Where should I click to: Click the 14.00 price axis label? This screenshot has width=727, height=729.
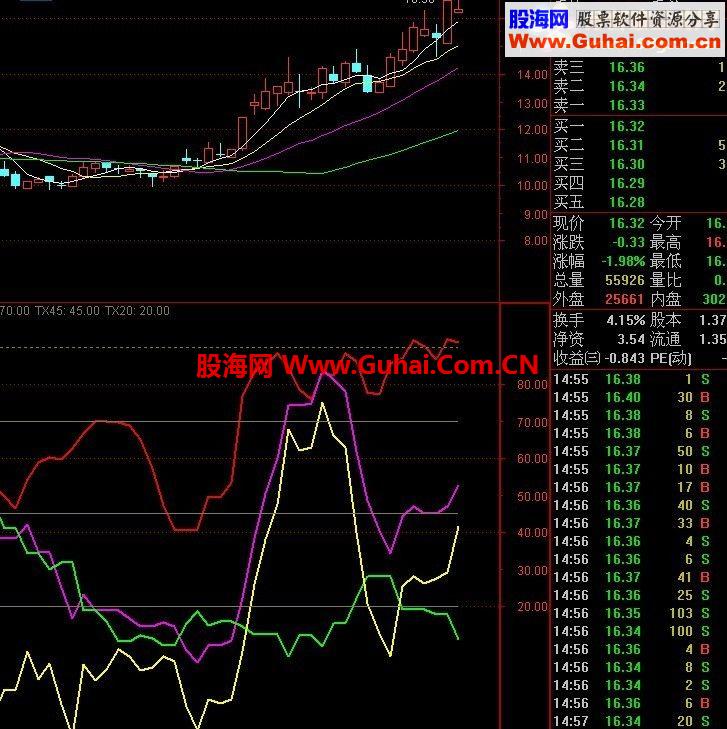point(532,74)
